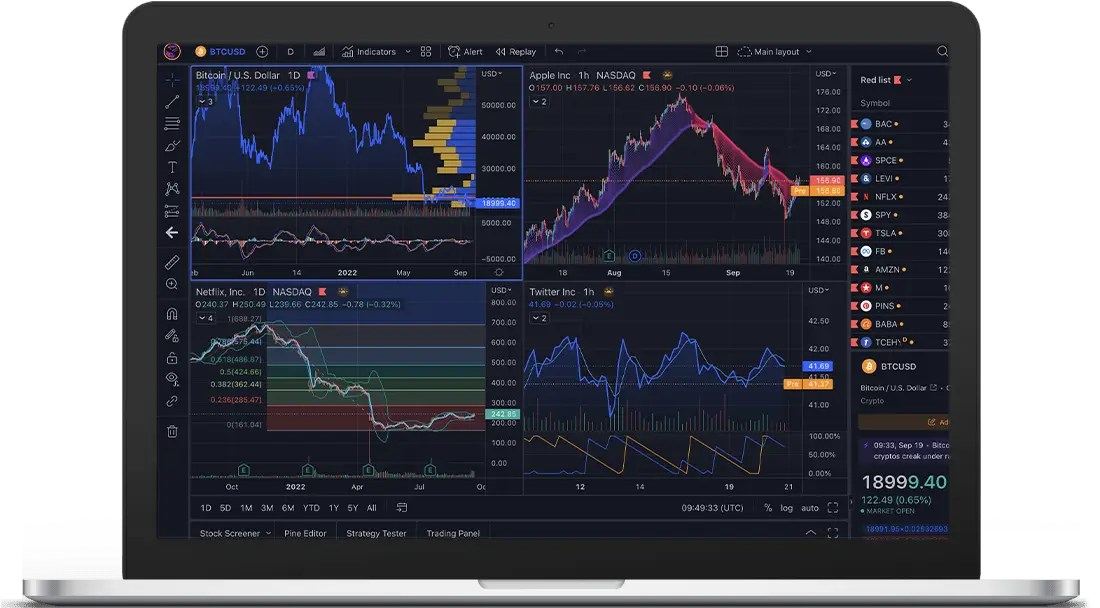Click the undo arrow
This screenshot has height=608, width=1100.
(x=558, y=52)
